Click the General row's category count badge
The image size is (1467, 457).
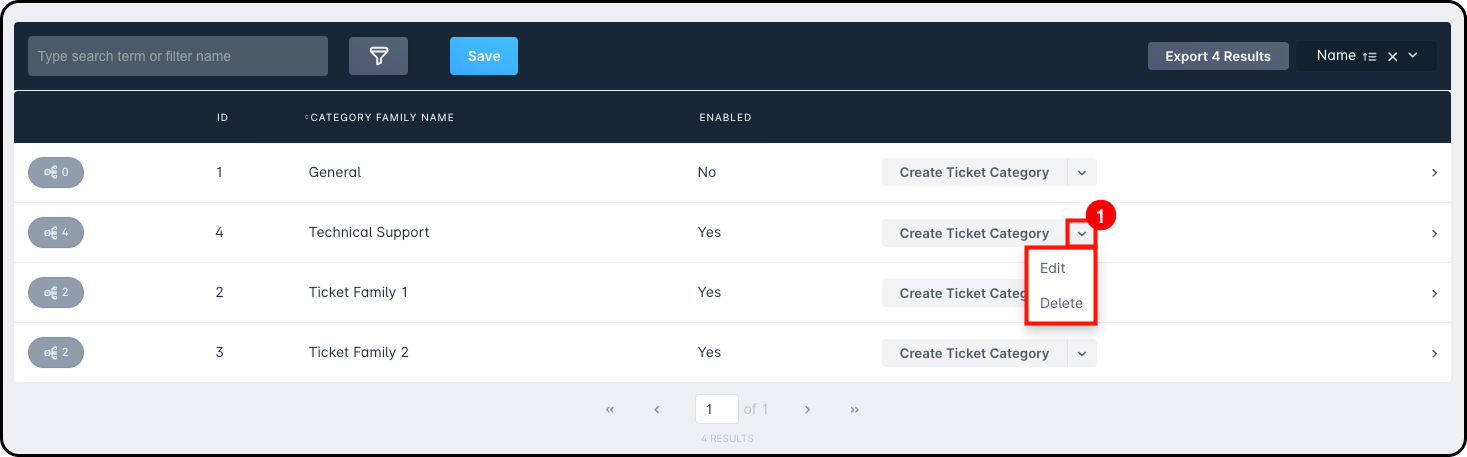[x=56, y=172]
